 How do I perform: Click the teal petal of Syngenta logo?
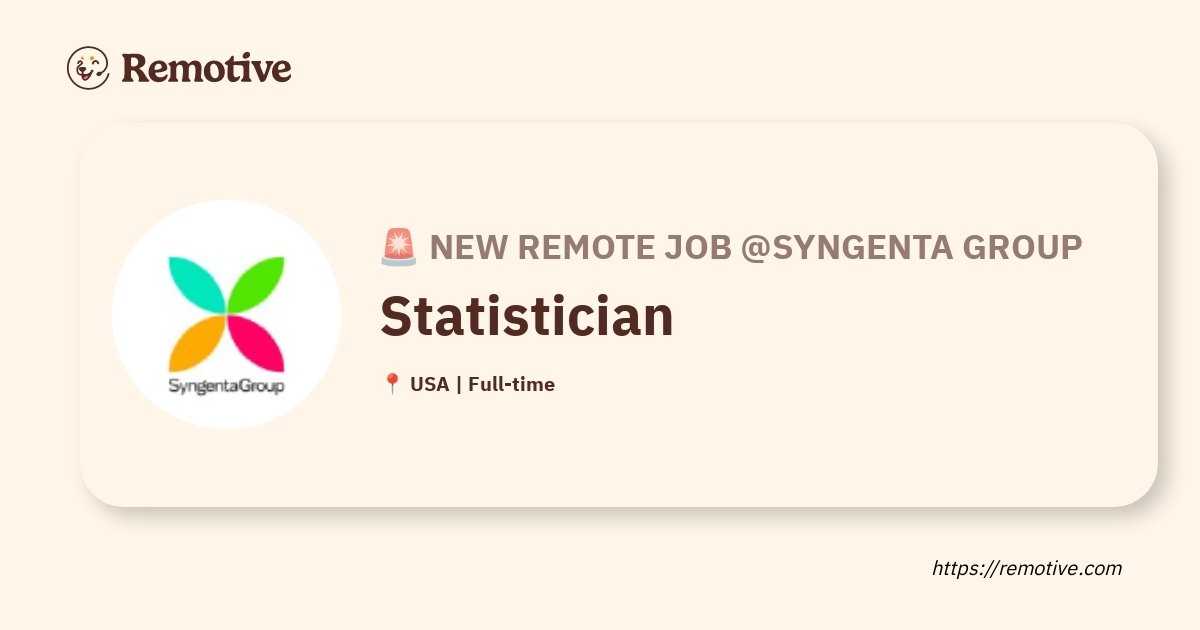point(196,284)
